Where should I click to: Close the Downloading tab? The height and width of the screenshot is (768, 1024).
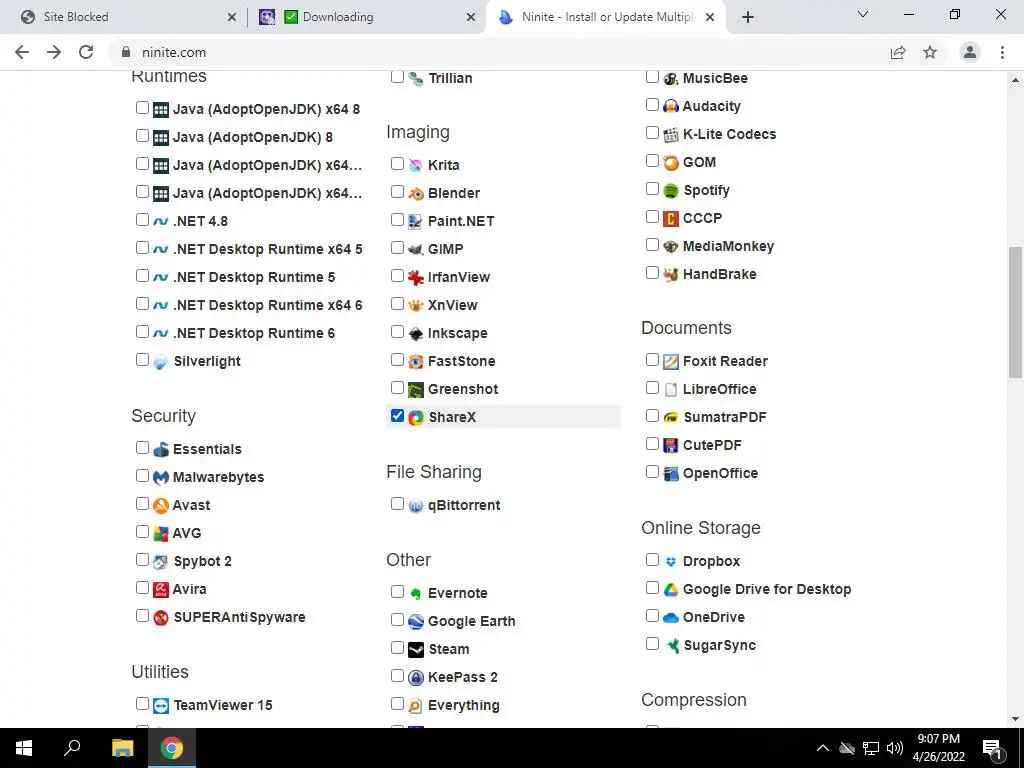[471, 18]
